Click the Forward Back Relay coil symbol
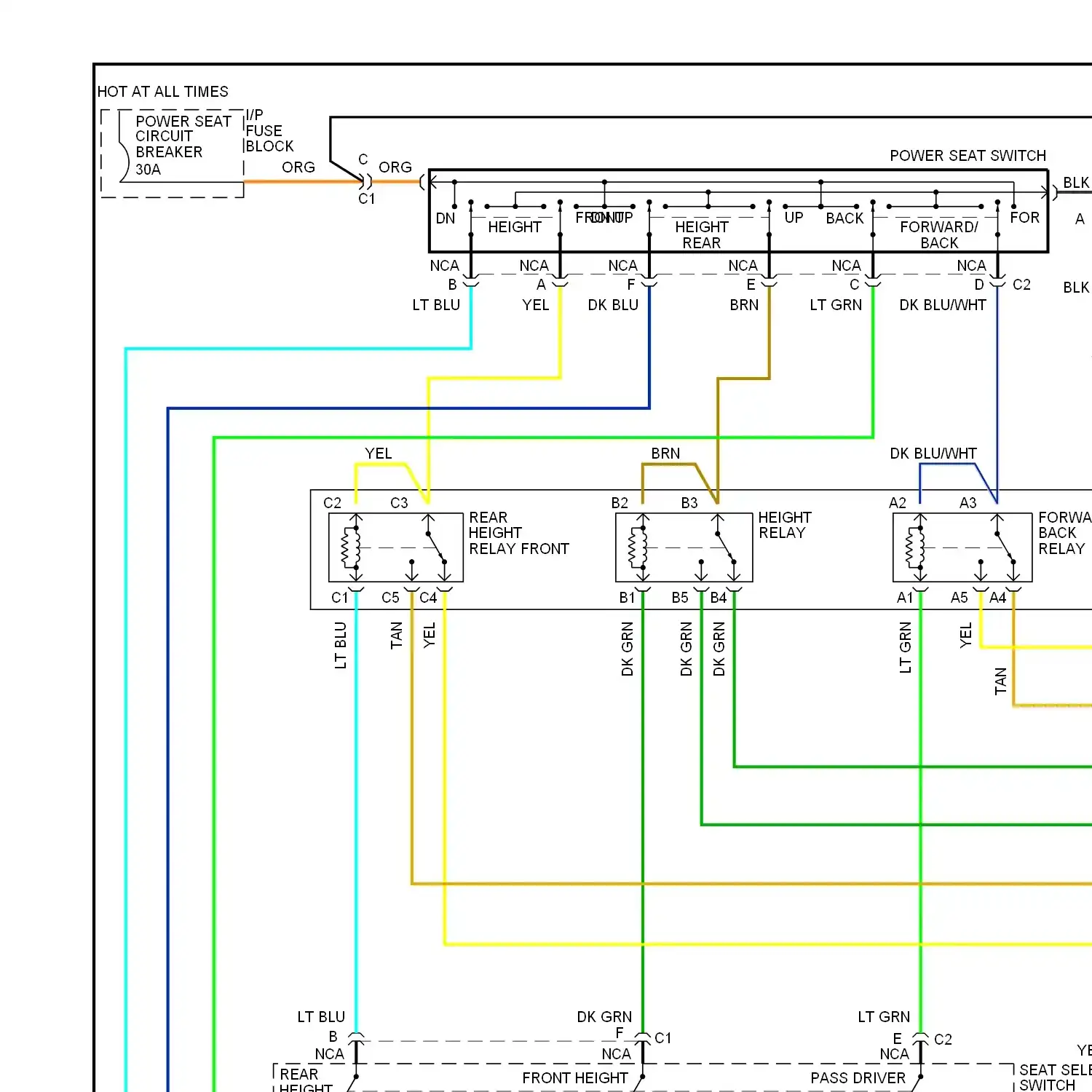The image size is (1092, 1092). coord(916,547)
